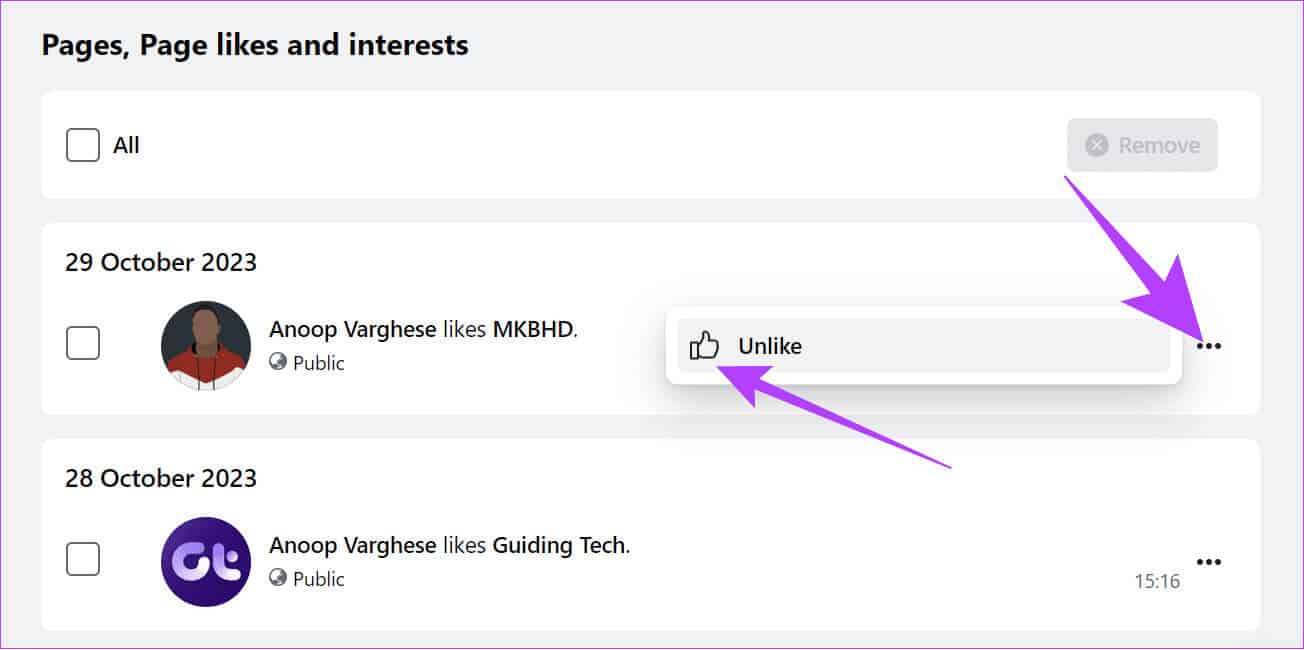Open the three-dot menu for the MKBHD like
Screen dimensions: 1304x650
[1209, 346]
